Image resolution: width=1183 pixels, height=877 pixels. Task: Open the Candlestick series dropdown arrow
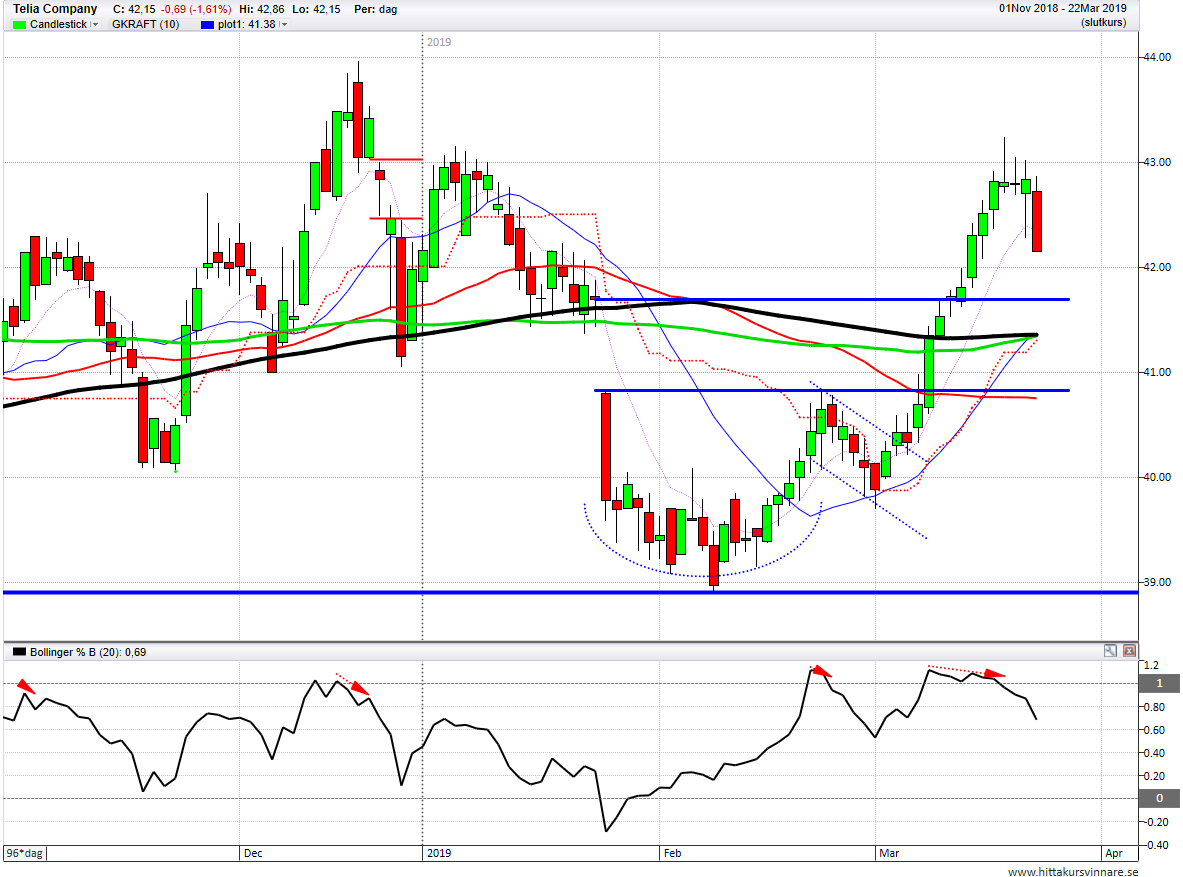(x=94, y=24)
